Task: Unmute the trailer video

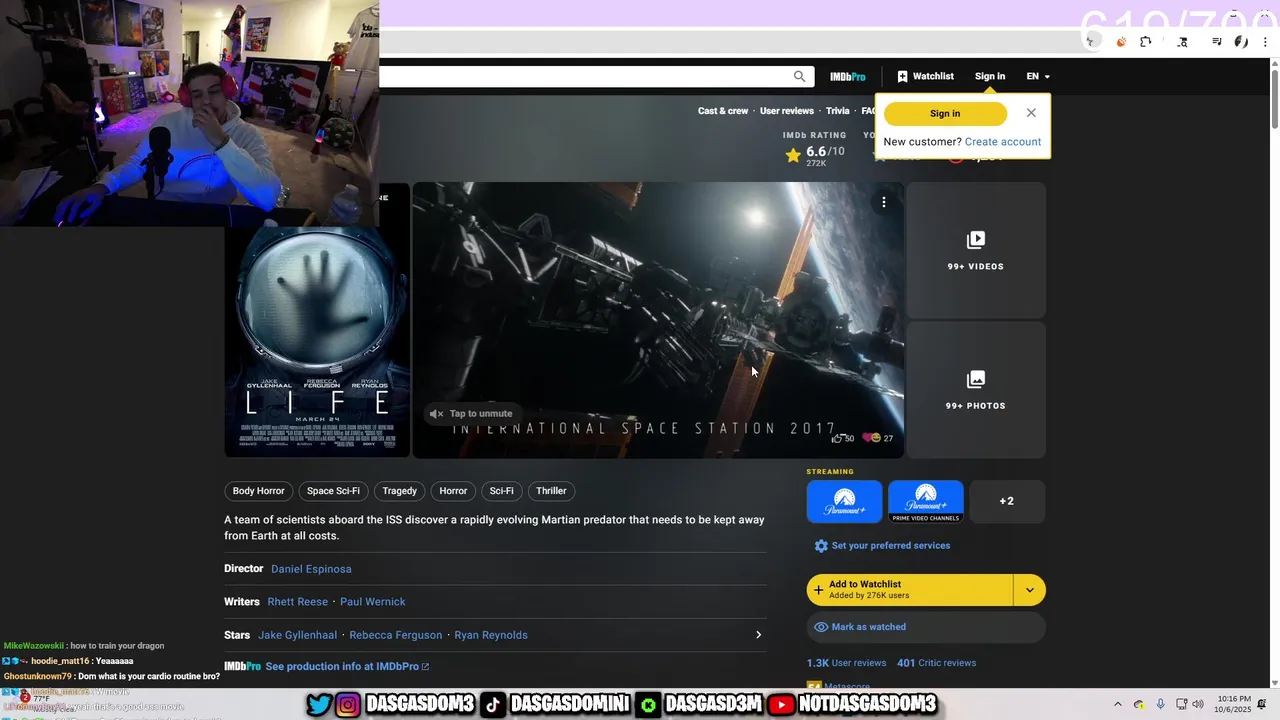Action: coord(471,413)
